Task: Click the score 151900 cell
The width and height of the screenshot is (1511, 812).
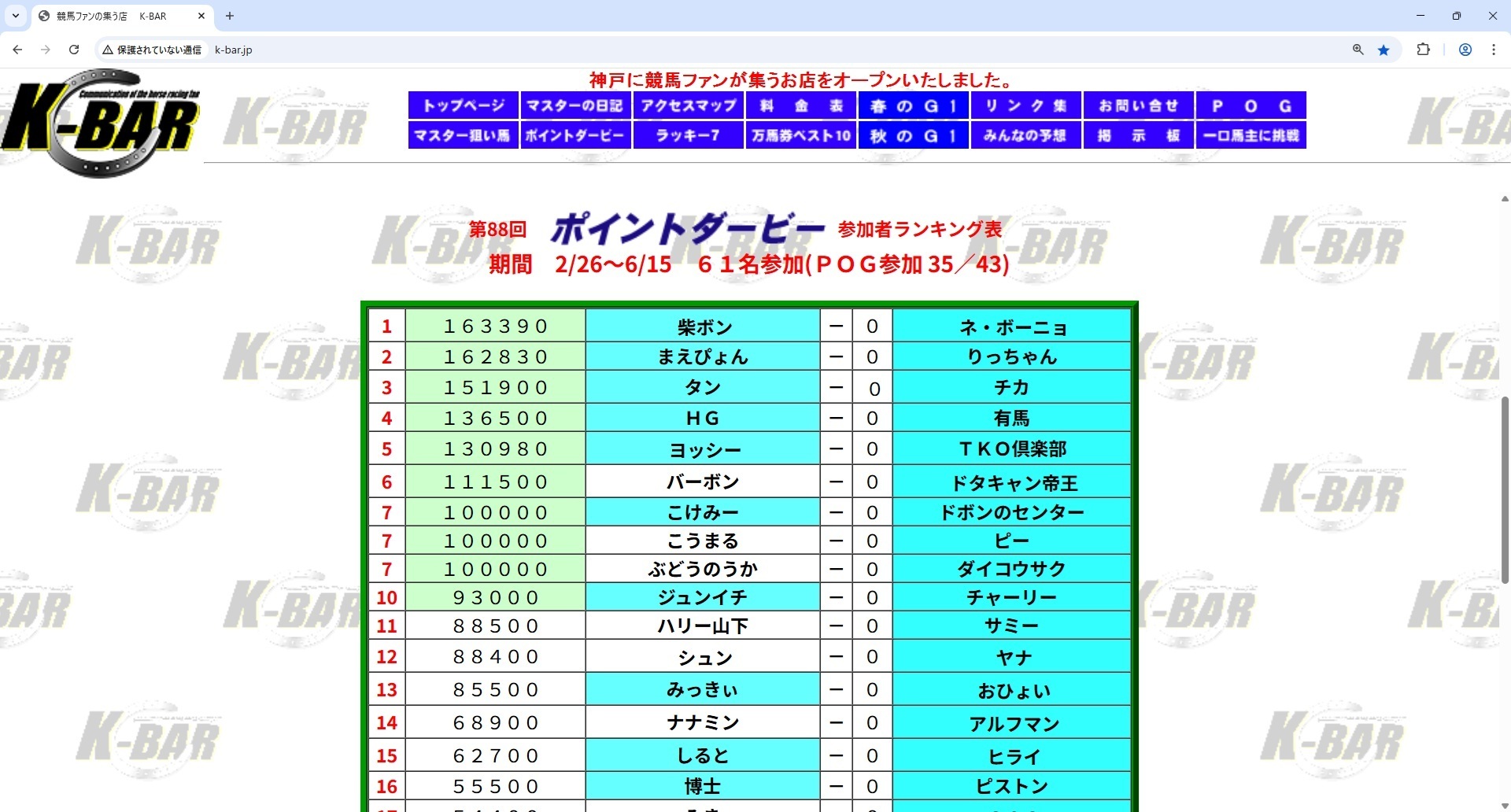Action: [x=496, y=387]
